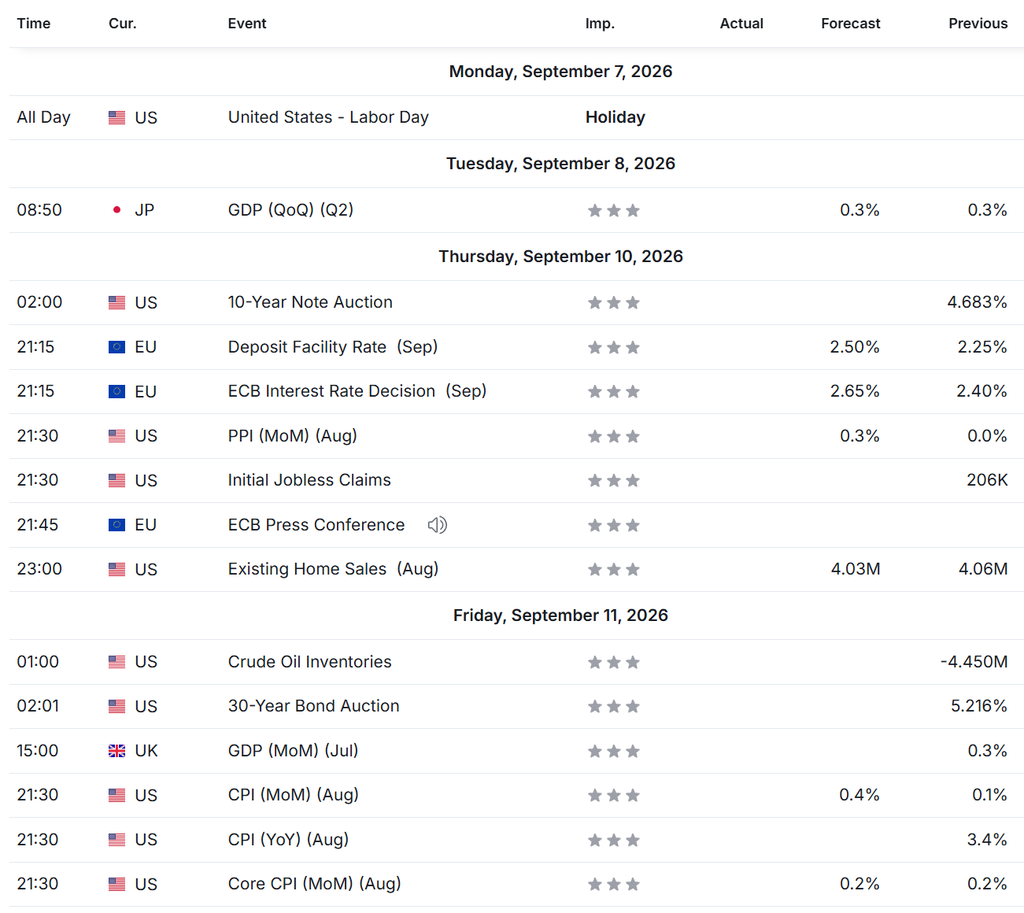The image size is (1024, 913).
Task: Click the US flag in Labor Day row
Action: (117, 118)
